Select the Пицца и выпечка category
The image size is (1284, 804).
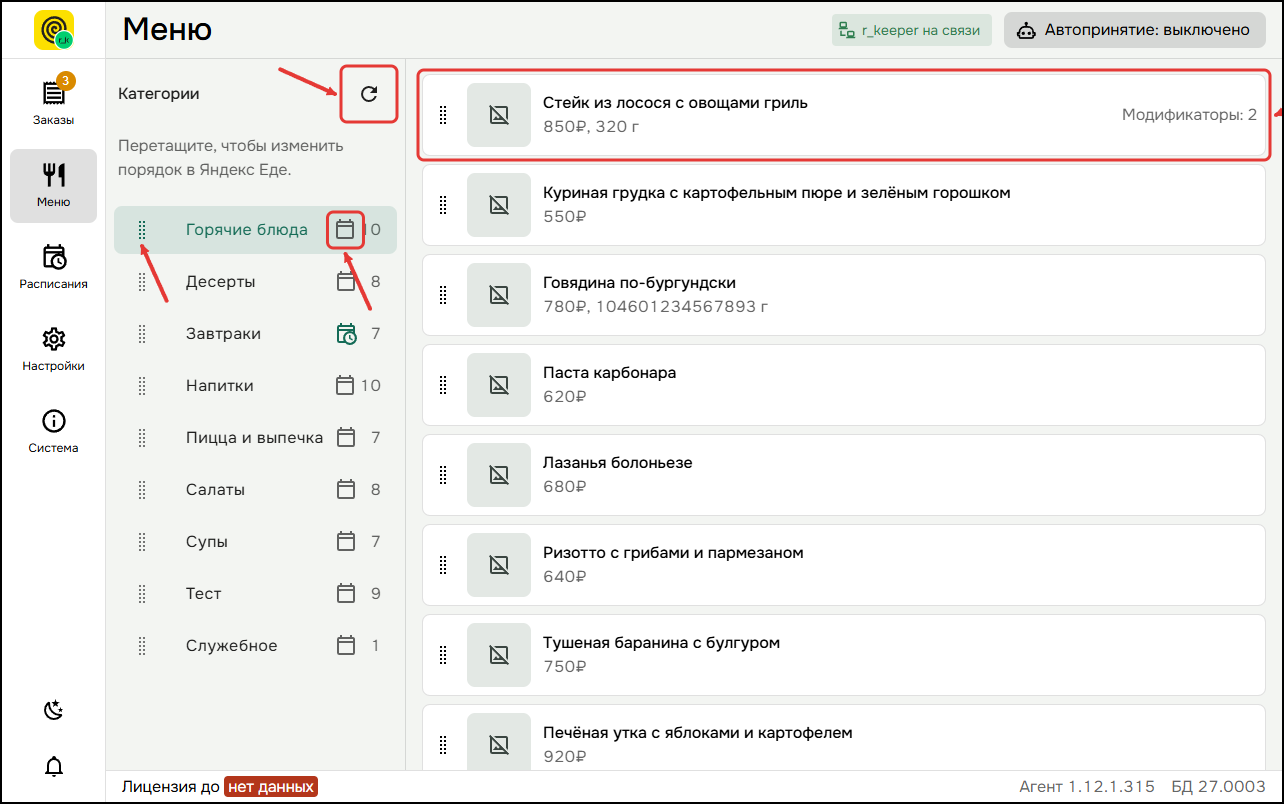(x=255, y=438)
